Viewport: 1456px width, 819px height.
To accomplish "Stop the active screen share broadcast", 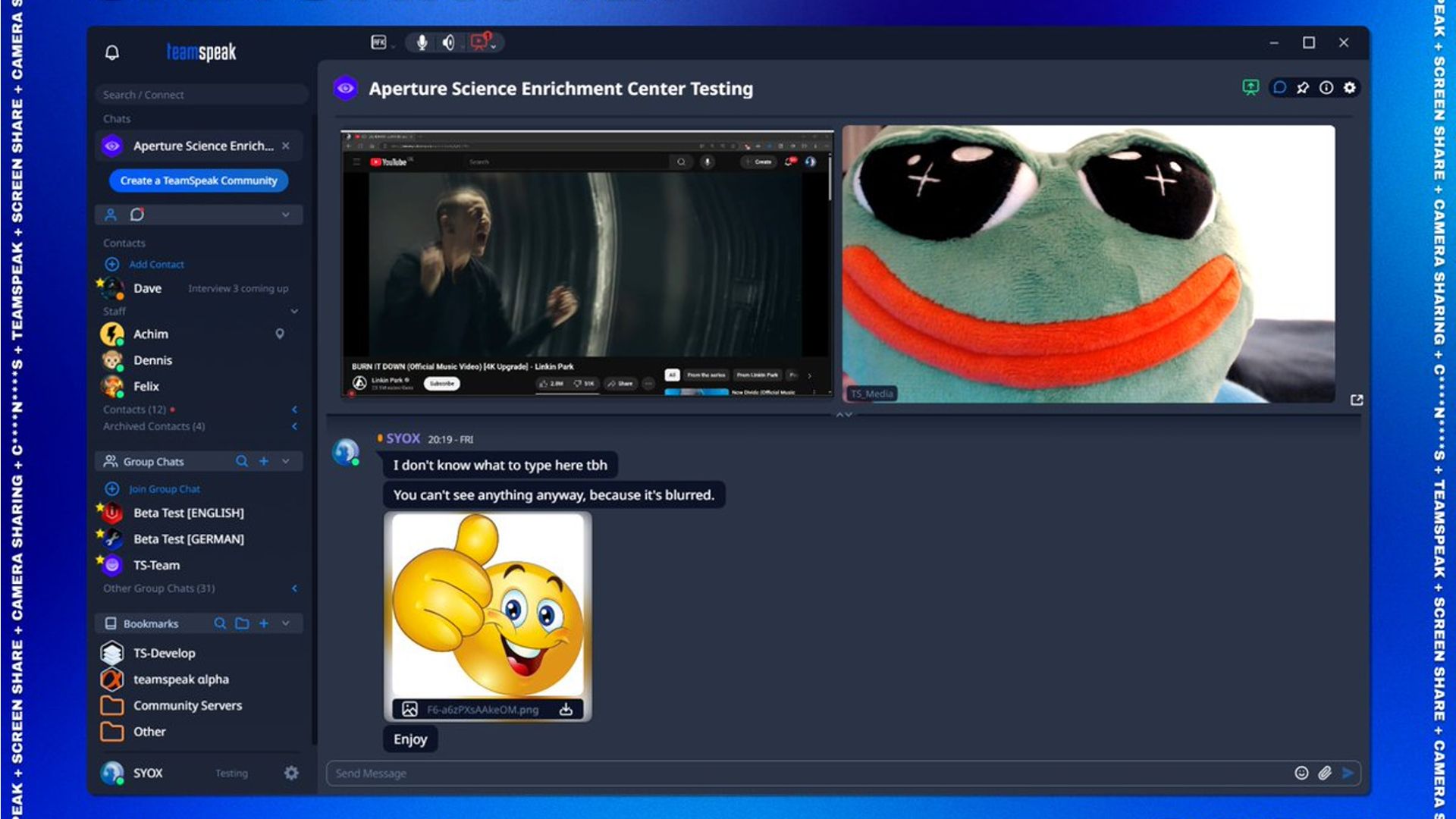I will [x=478, y=43].
